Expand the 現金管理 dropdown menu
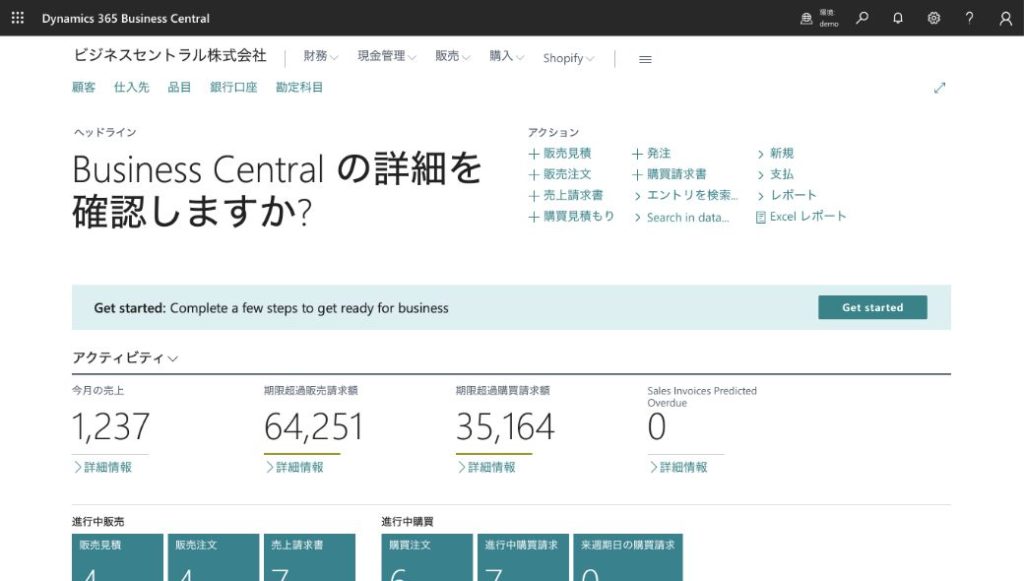Image resolution: width=1024 pixels, height=581 pixels. pyautogui.click(x=386, y=57)
